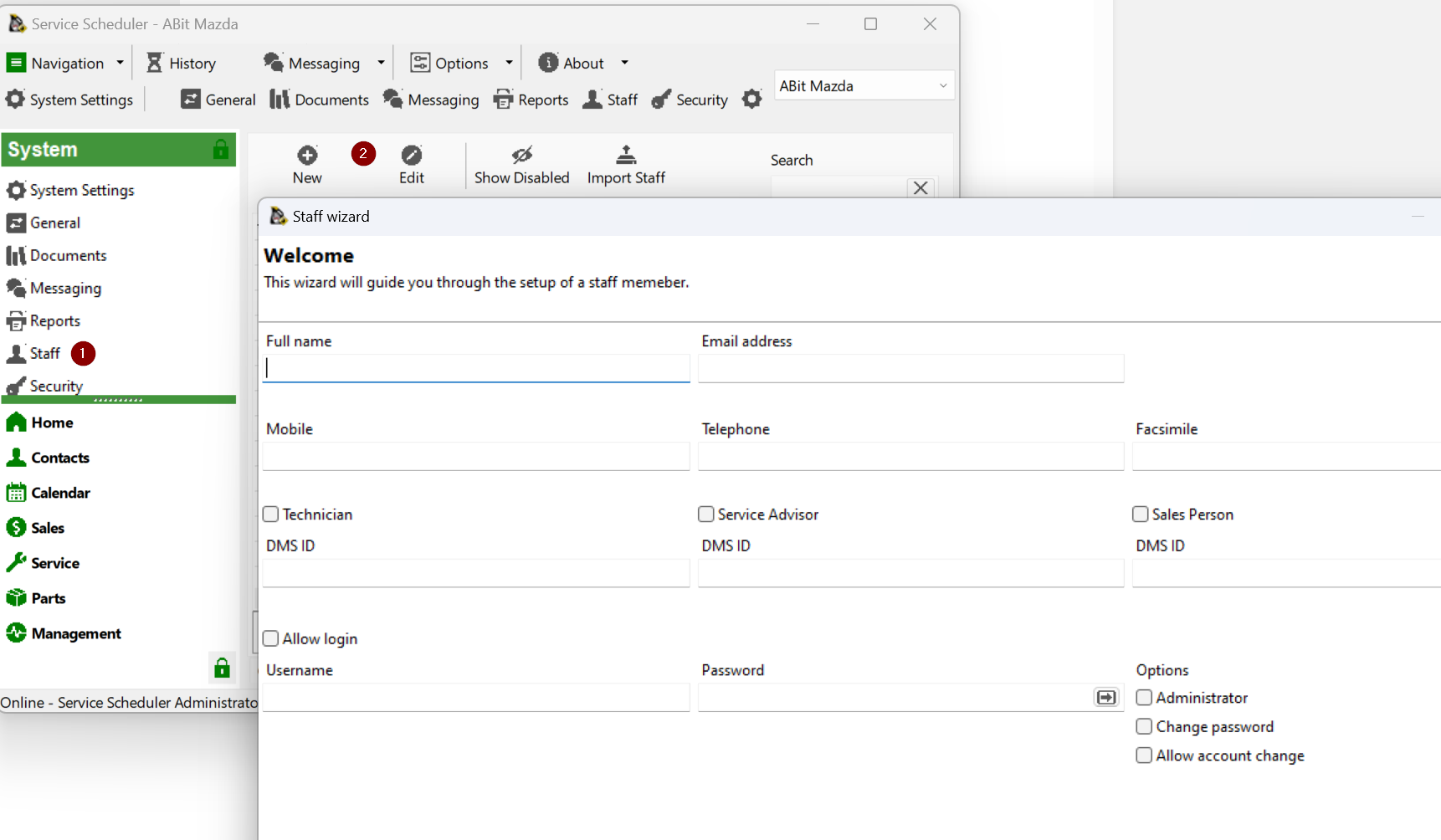The height and width of the screenshot is (840, 1441).
Task: Click gear icon next to Security toolbar
Action: point(752,100)
